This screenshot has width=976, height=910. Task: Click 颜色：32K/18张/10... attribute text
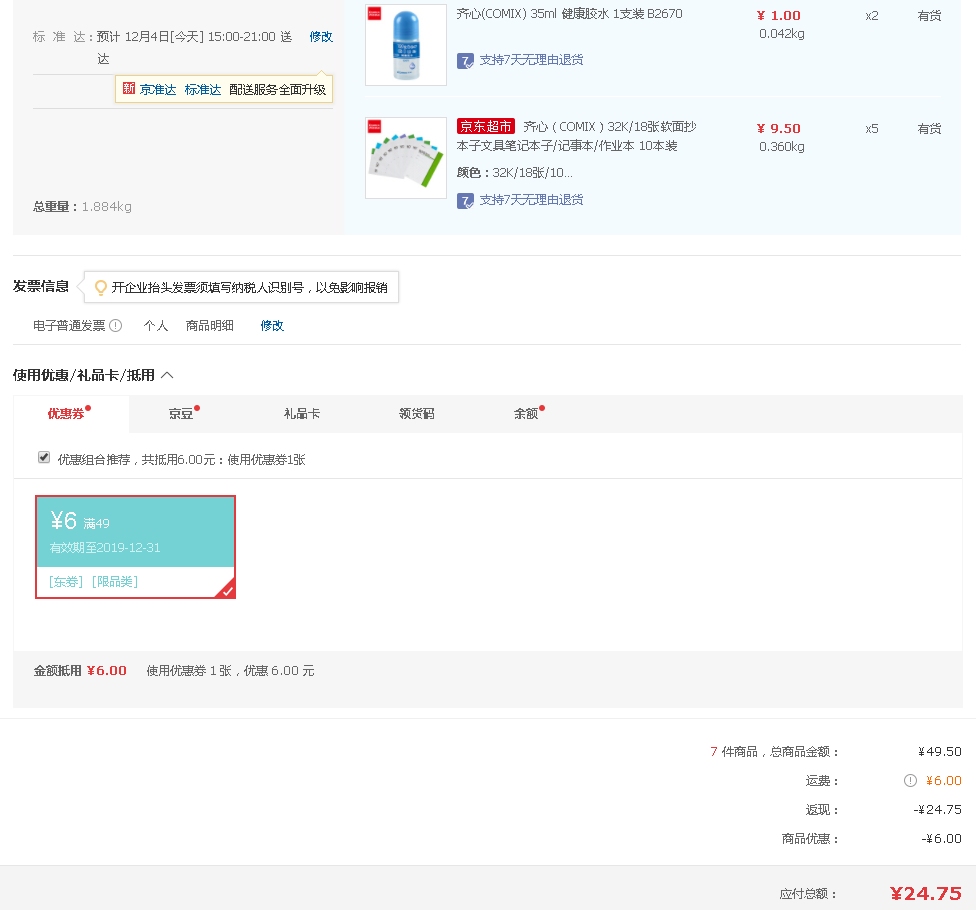(515, 172)
